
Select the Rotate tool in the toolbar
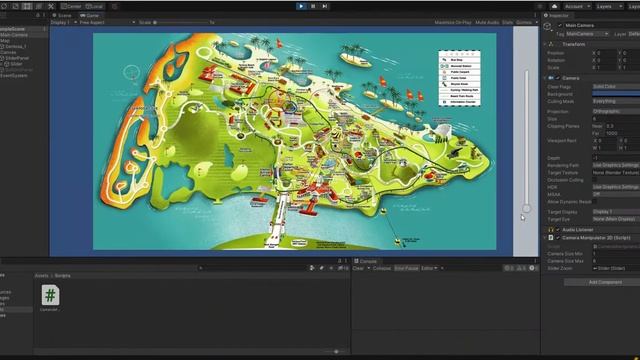tap(4, 6)
